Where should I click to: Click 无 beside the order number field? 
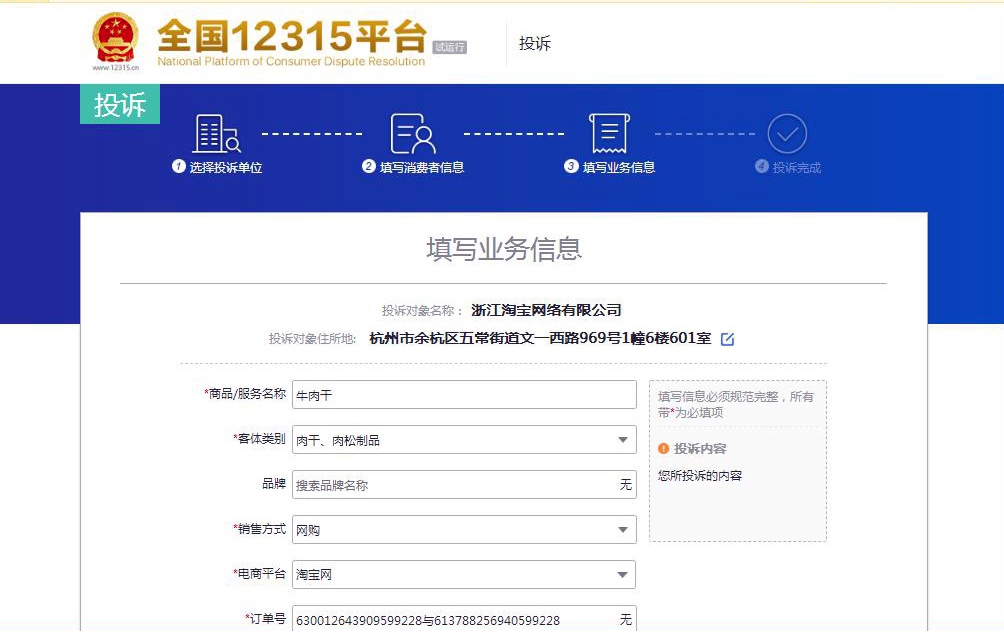tap(627, 619)
